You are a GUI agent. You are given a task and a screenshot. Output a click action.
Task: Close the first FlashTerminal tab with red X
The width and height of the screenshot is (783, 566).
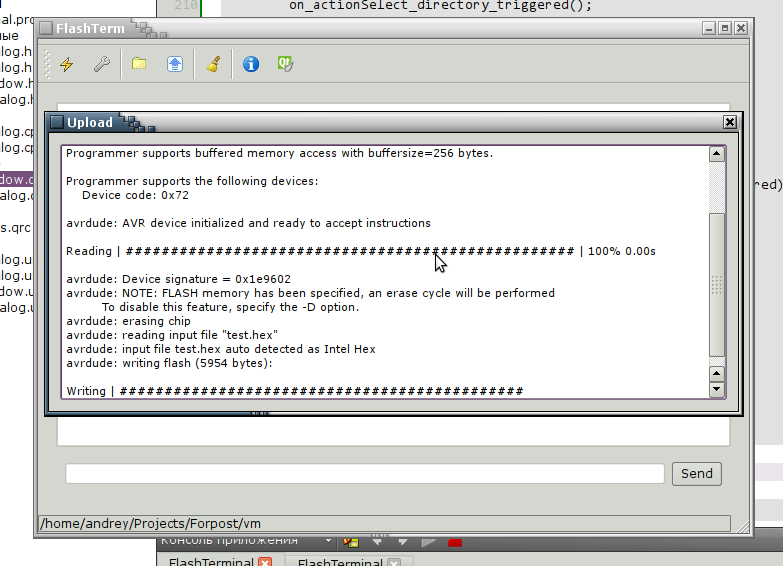pos(265,563)
